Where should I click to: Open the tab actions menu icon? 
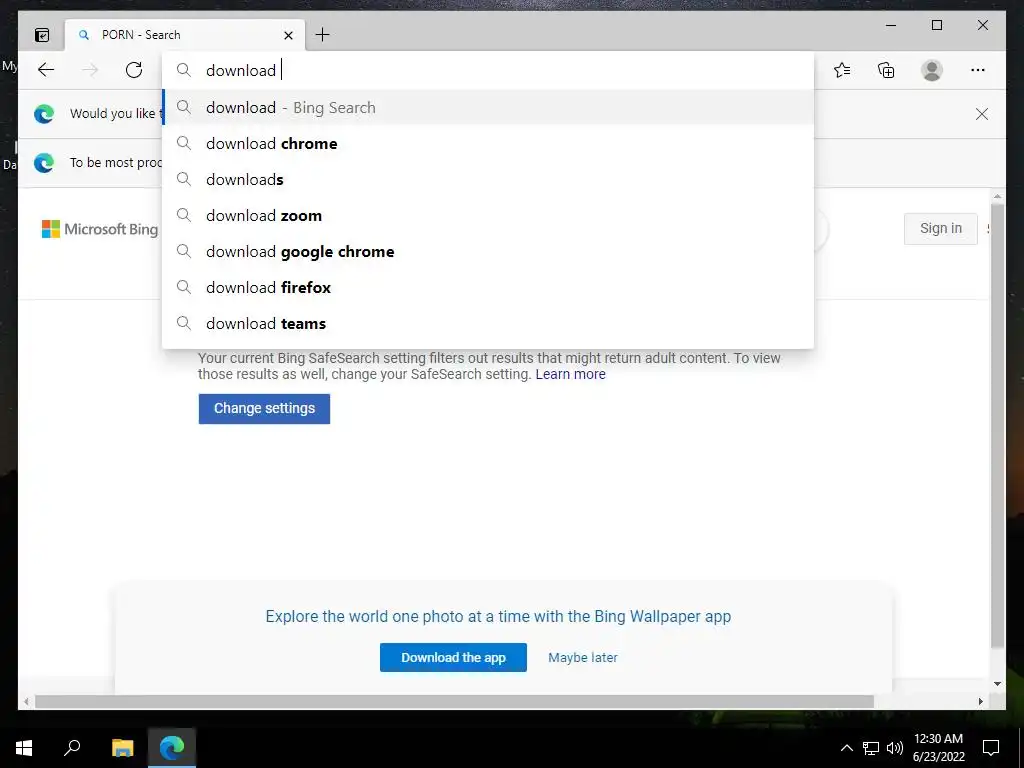(42, 35)
